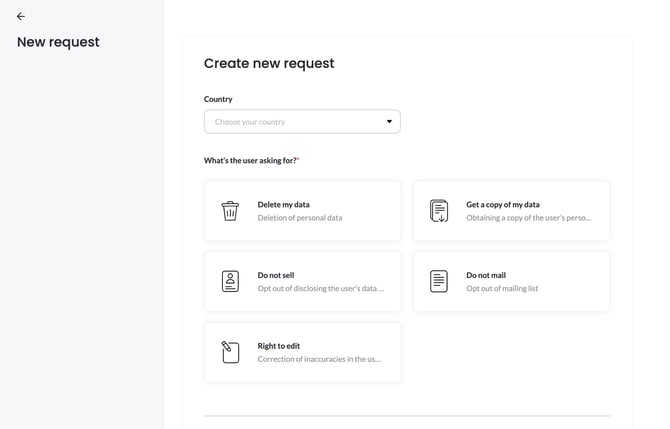
Task: Click 'Obtaining a copy' description text
Action: pyautogui.click(x=528, y=218)
